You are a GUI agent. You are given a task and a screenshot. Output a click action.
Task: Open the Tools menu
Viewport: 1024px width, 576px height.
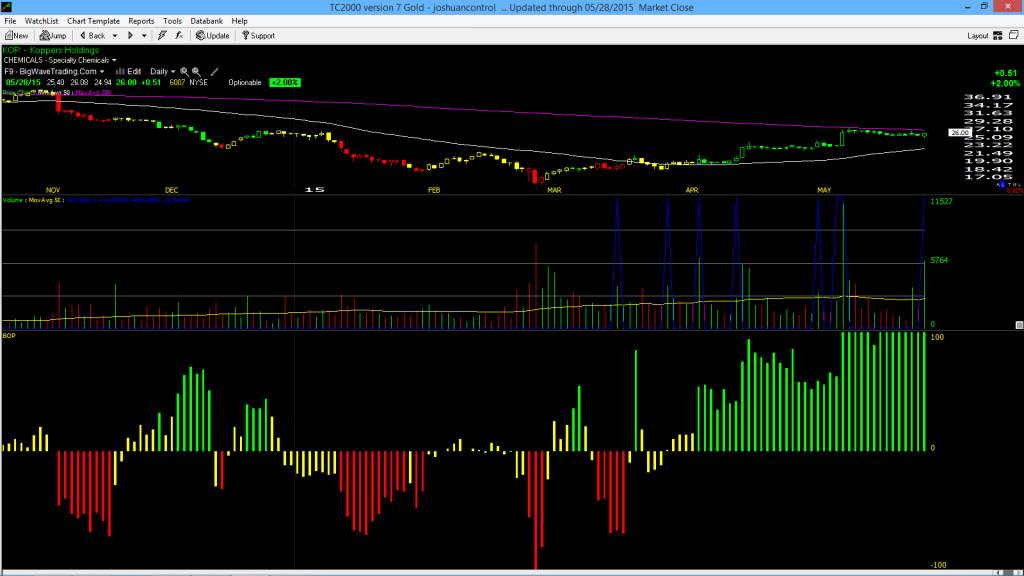coord(172,21)
